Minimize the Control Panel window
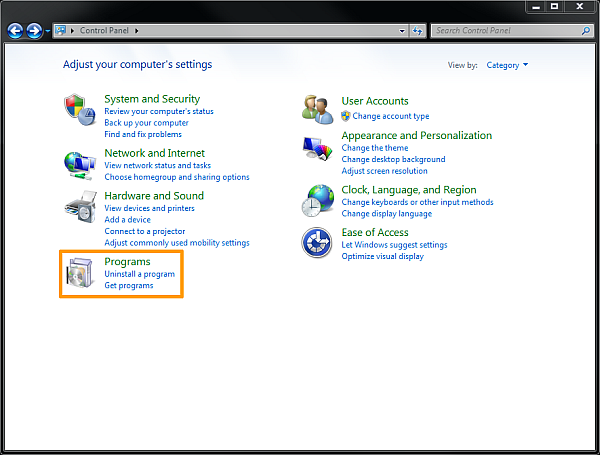Viewport: 600px width, 455px height. [536, 7]
